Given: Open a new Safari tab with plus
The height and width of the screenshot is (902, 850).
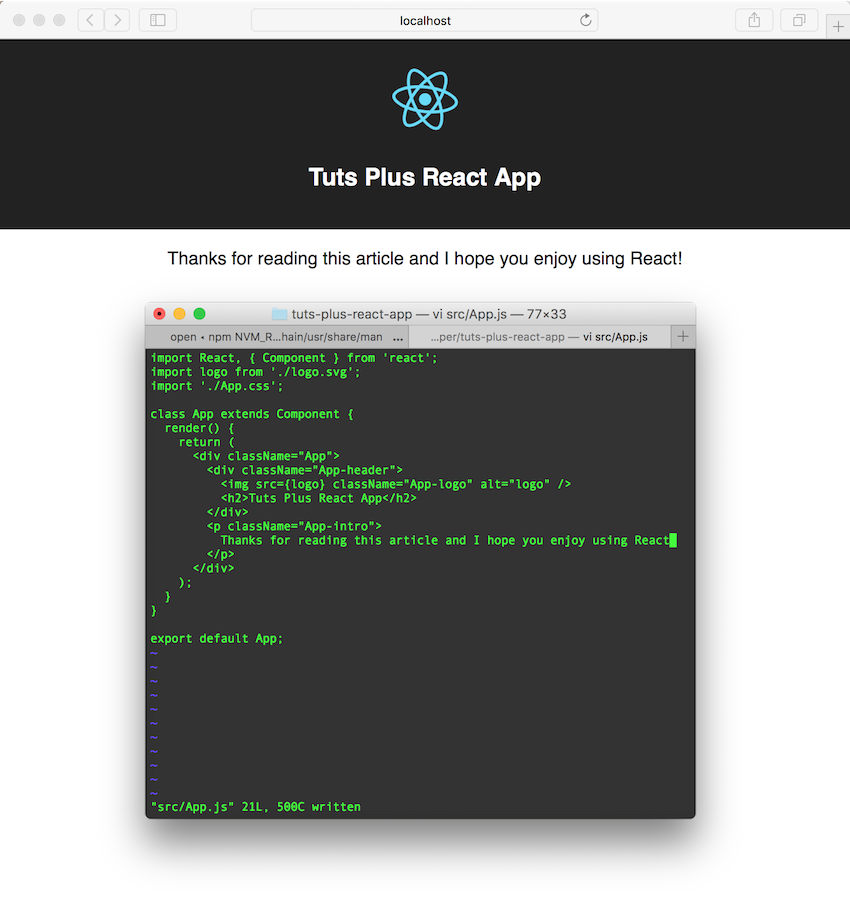Looking at the screenshot, I should 838,26.
